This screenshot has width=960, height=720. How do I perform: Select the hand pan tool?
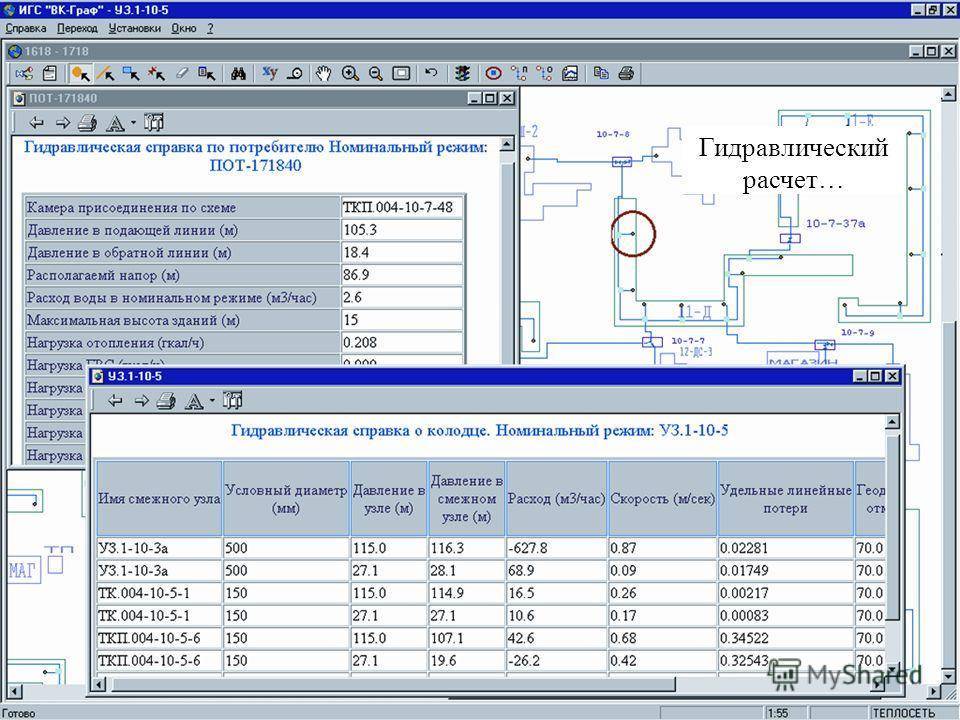click(323, 73)
